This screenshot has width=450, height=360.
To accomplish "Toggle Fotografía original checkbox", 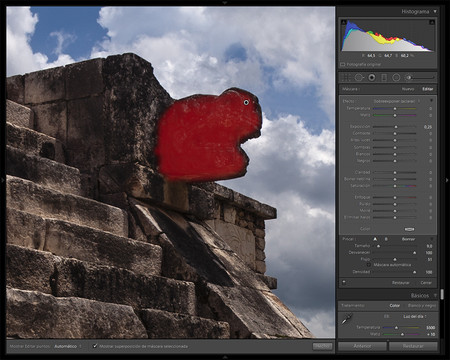I will (342, 64).
